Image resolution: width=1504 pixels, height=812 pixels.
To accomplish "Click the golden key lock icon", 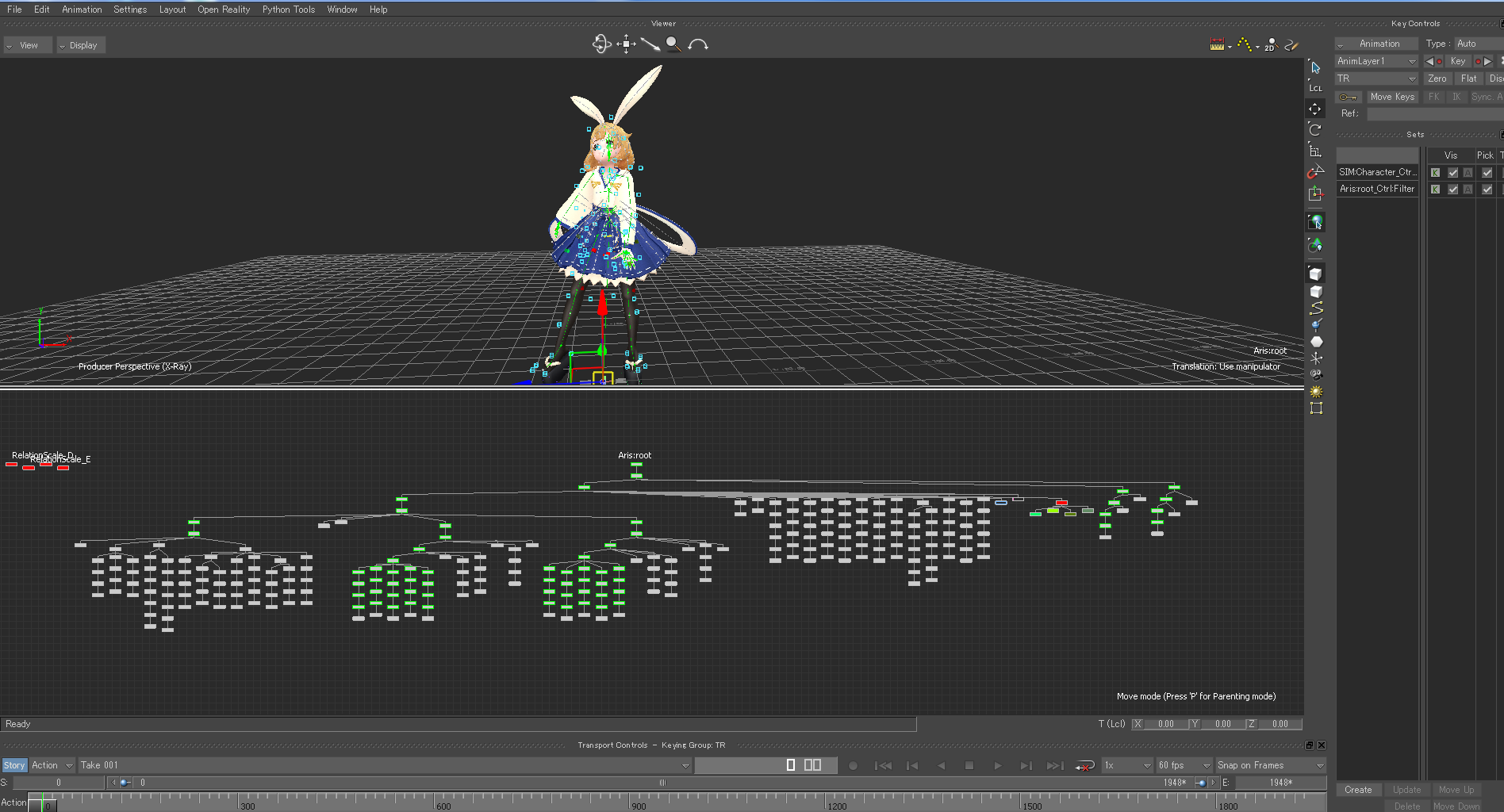I will [1348, 97].
